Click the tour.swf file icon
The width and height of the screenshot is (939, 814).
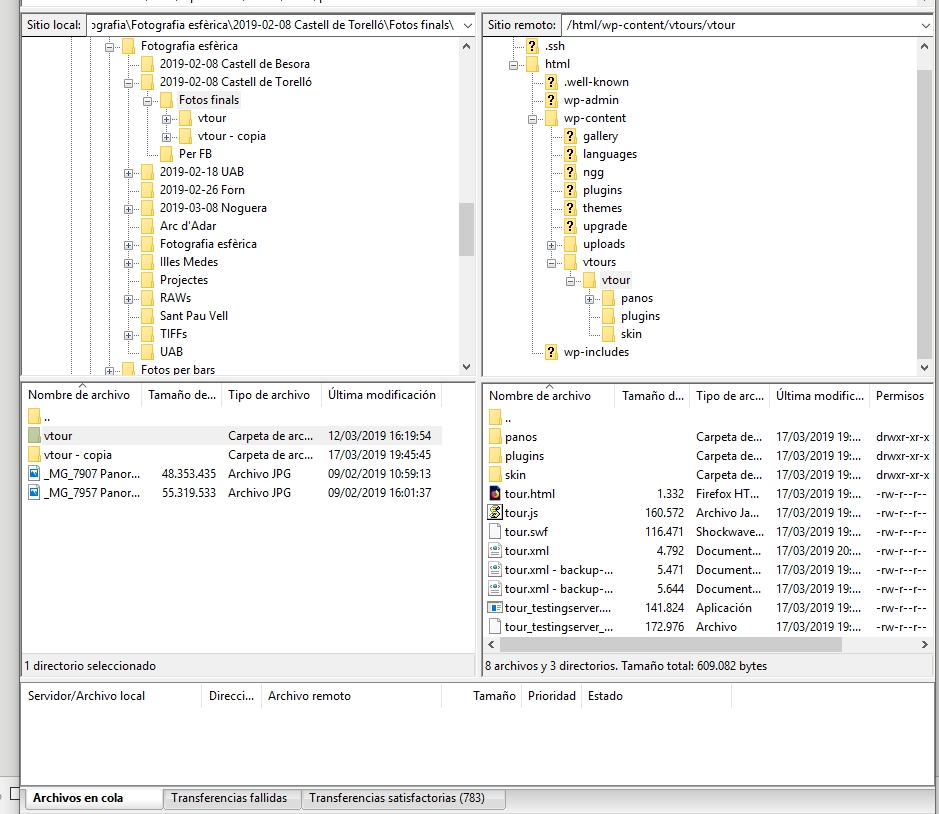[494, 532]
